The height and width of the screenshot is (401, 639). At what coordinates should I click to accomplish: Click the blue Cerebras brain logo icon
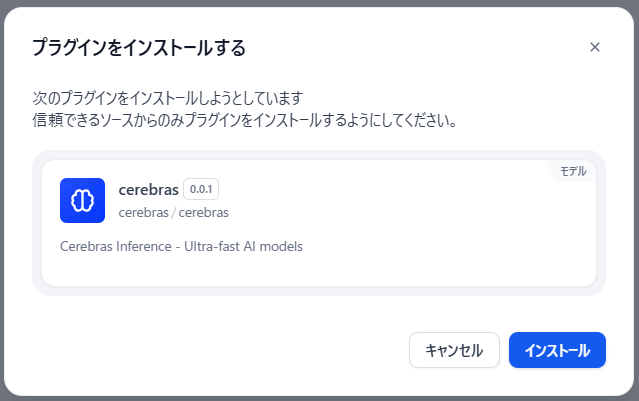tap(82, 200)
